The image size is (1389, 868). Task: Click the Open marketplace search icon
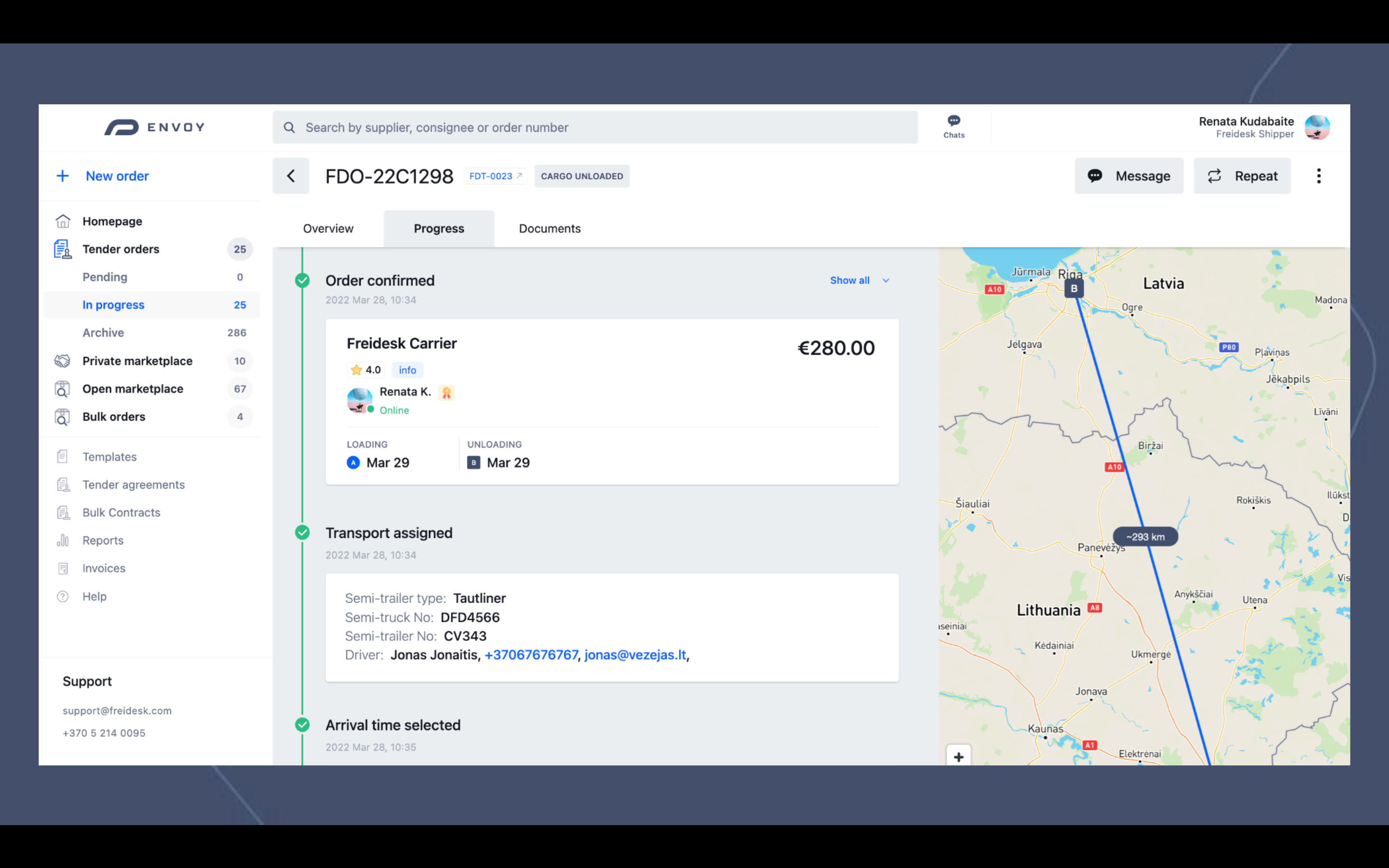tap(63, 389)
